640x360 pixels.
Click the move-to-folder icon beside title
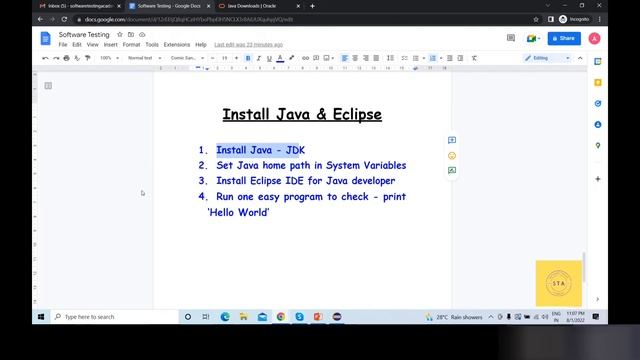[x=131, y=35]
